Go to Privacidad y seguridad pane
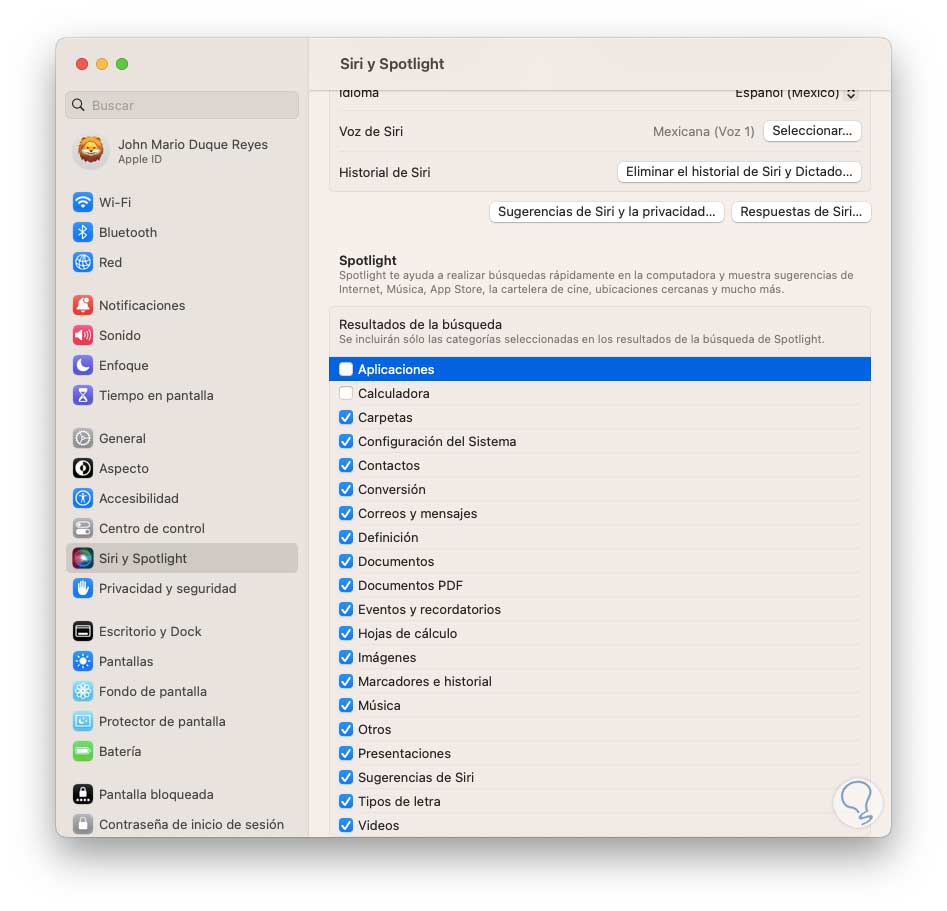947x911 pixels. [182, 588]
